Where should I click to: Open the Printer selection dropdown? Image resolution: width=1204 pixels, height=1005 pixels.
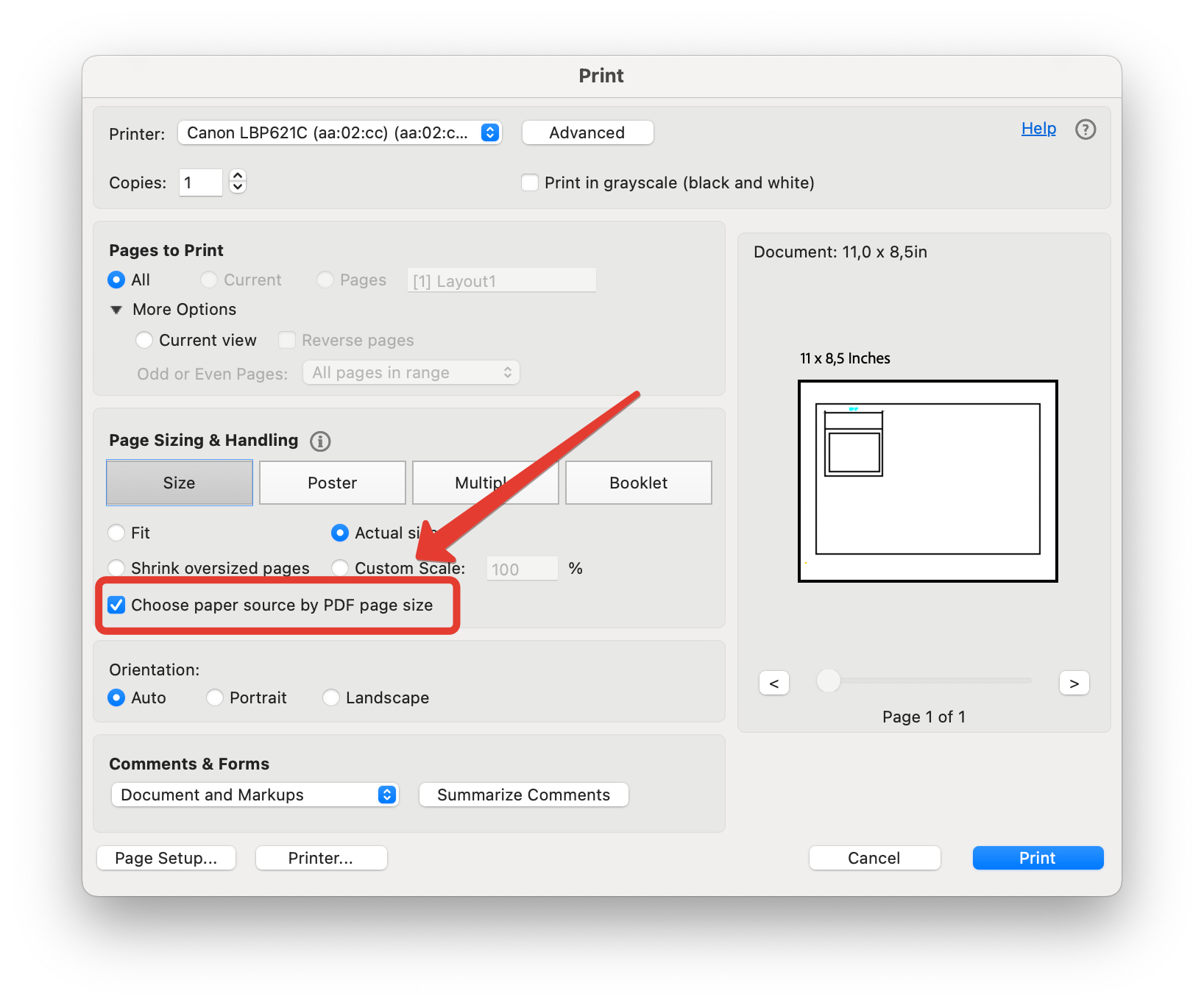click(488, 132)
